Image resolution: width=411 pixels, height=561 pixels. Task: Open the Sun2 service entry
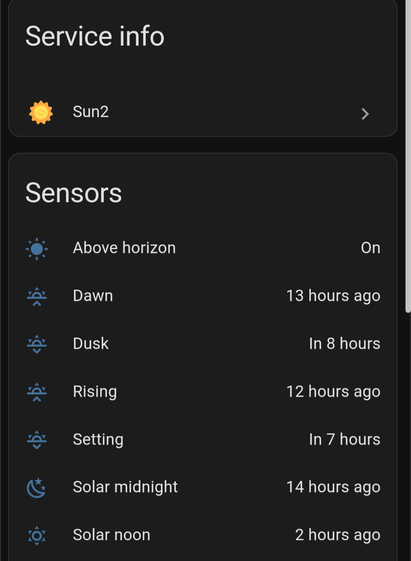(203, 112)
